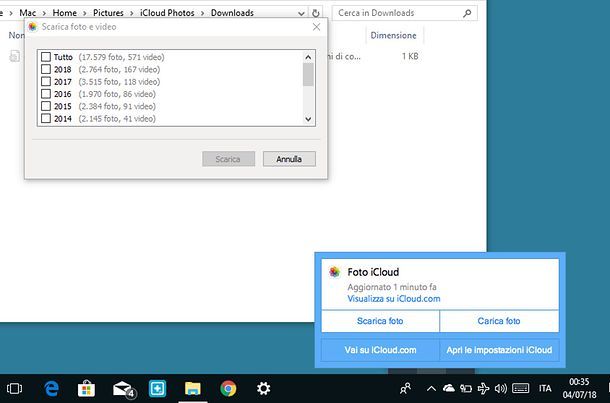
Task: Click the greyed Scarica button
Action: click(228, 159)
